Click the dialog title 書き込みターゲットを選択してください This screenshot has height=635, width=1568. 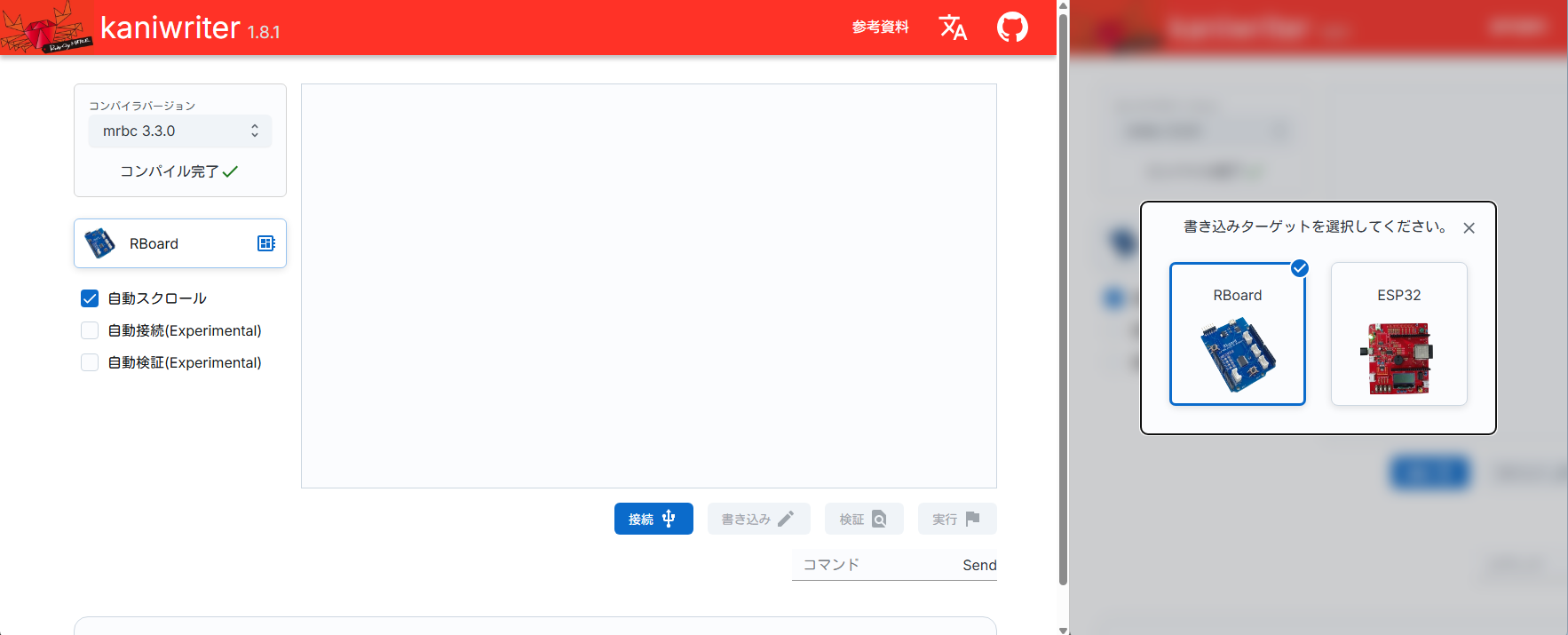coord(1316,226)
